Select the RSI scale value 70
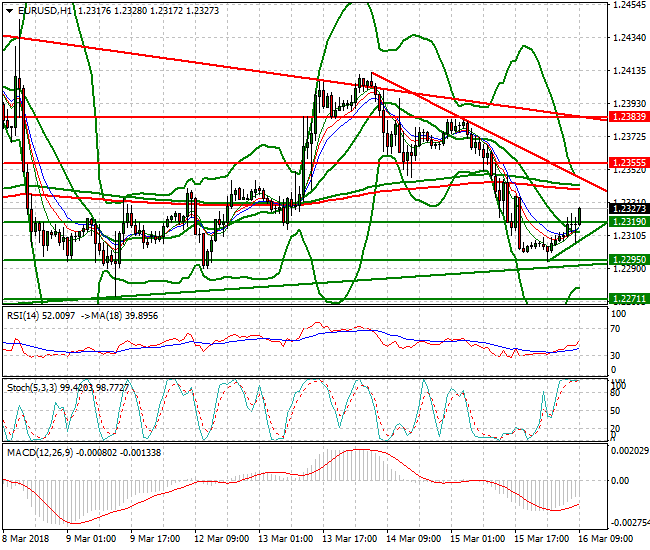 tap(616, 329)
